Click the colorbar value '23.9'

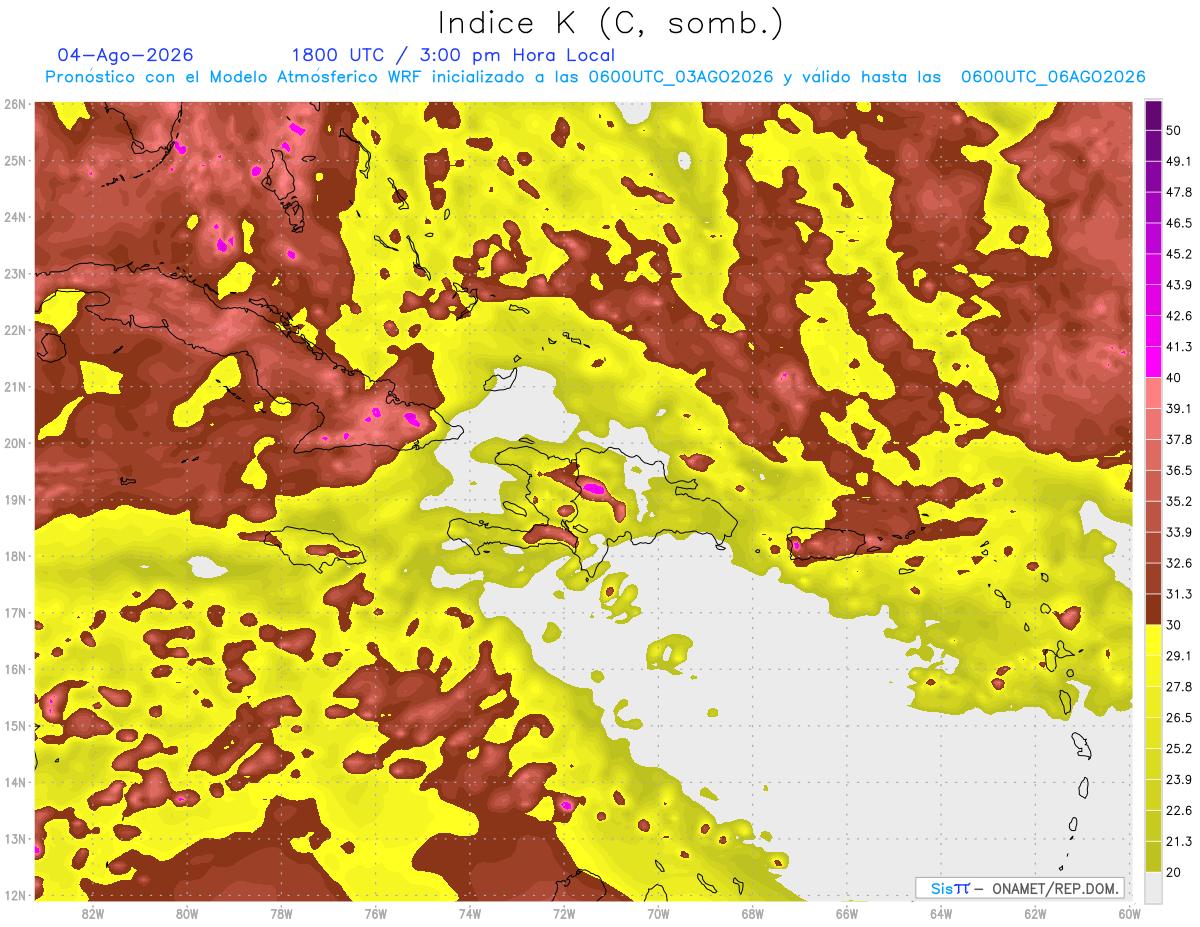[x=1178, y=780]
